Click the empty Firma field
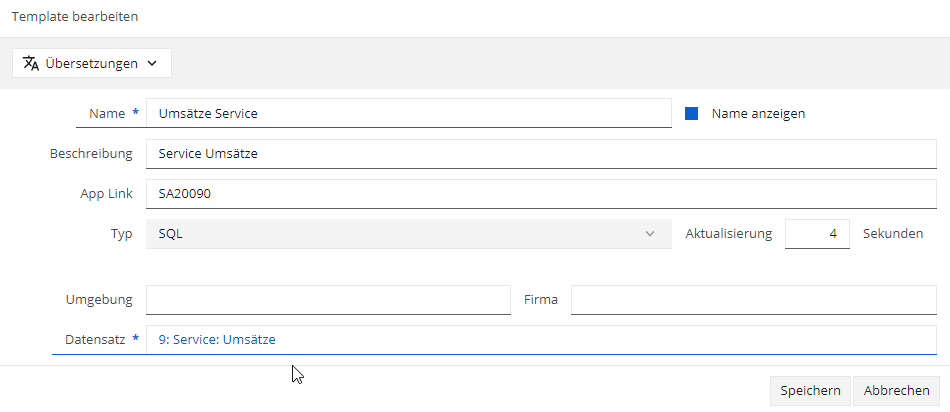Viewport: 950px width, 412px height. point(754,300)
